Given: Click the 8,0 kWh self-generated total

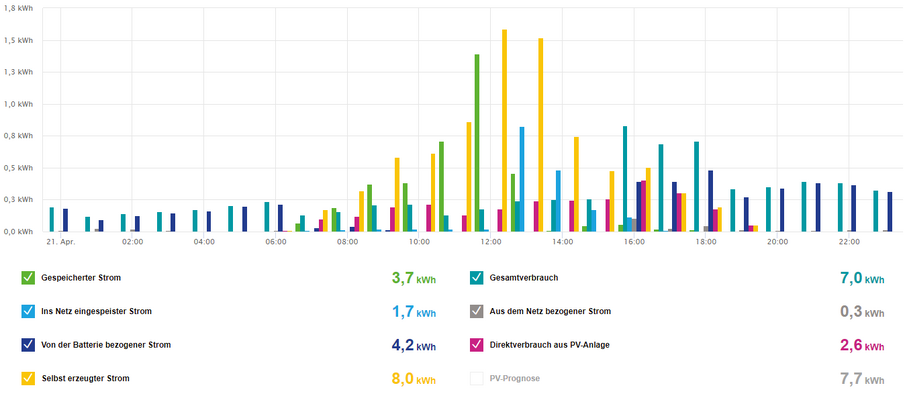Looking at the screenshot, I should [x=414, y=379].
